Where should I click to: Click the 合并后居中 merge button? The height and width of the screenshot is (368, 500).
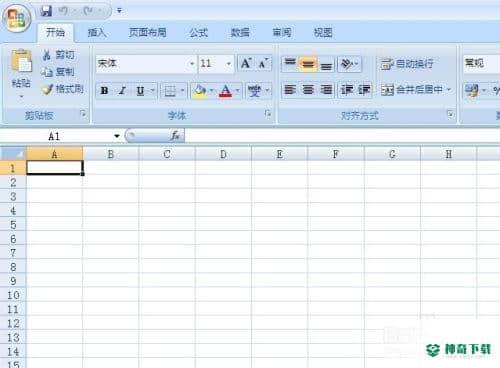pos(416,89)
